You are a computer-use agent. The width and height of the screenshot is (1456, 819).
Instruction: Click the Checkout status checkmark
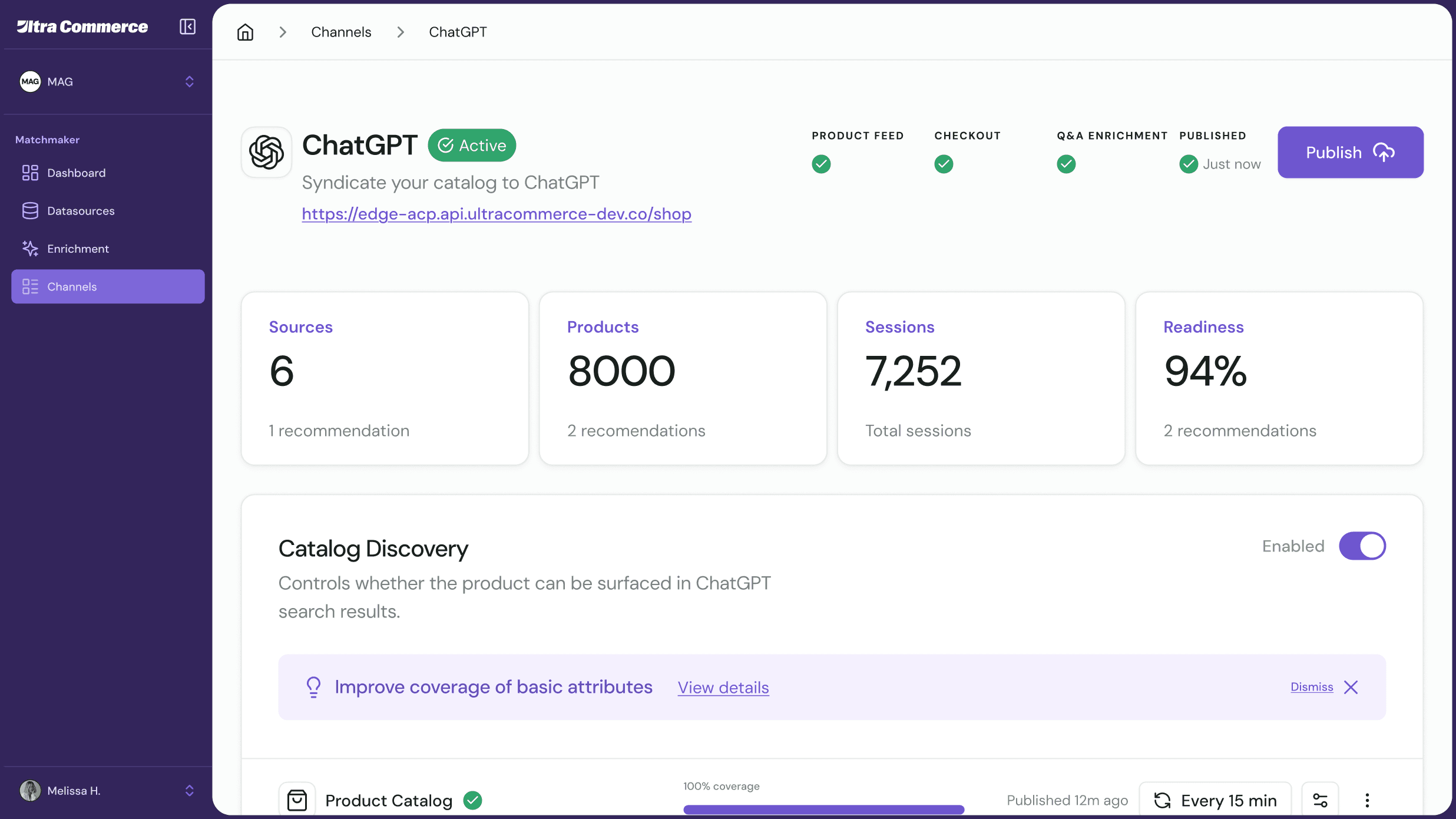tap(944, 164)
